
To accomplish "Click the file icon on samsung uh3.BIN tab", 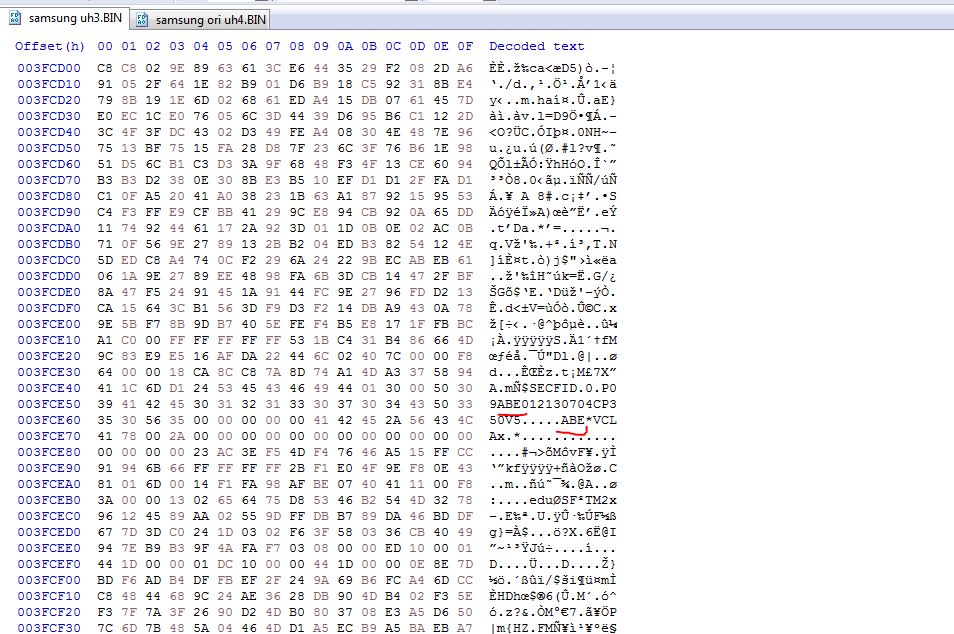I will coord(15,18).
